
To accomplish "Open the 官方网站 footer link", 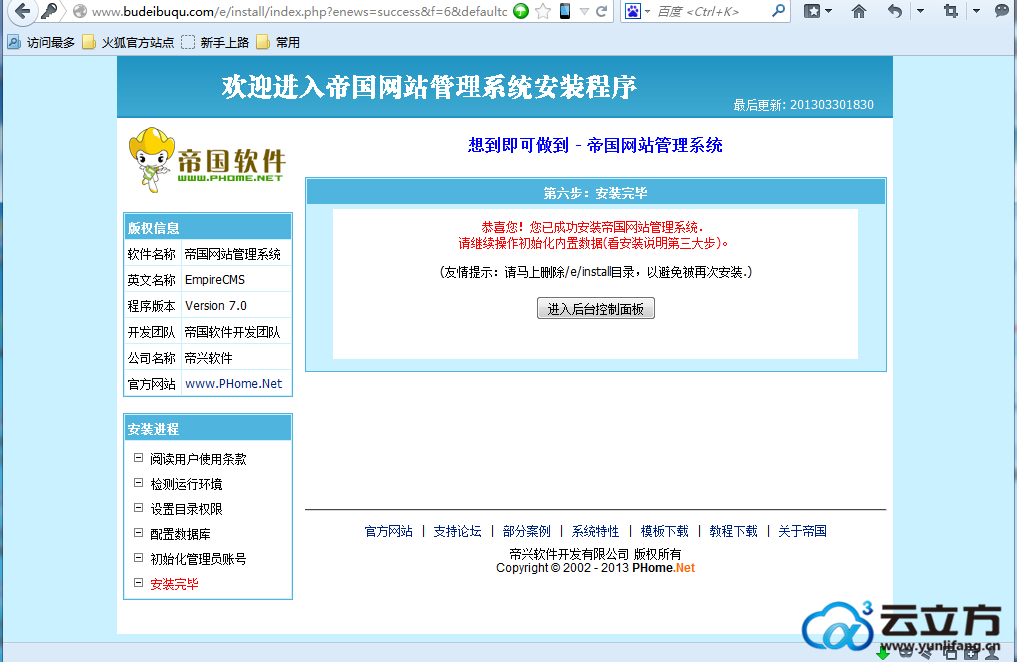I will point(389,531).
